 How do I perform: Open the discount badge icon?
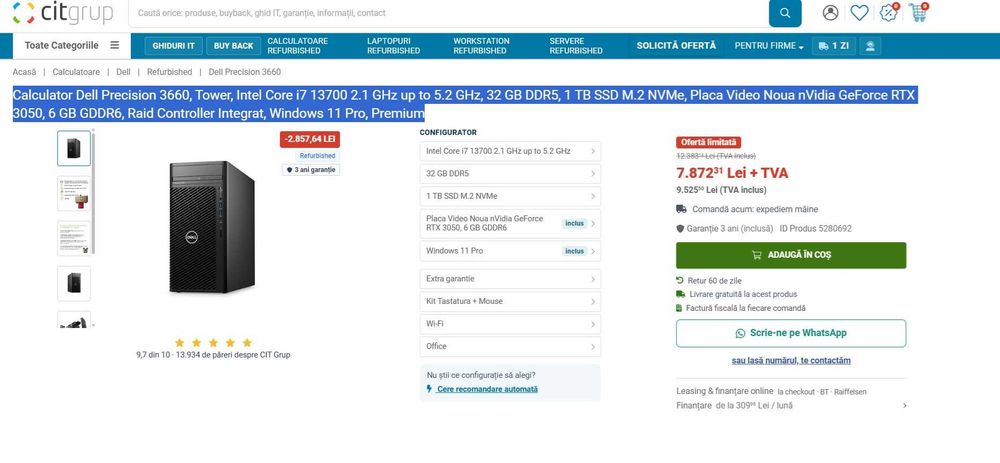pyautogui.click(x=889, y=12)
